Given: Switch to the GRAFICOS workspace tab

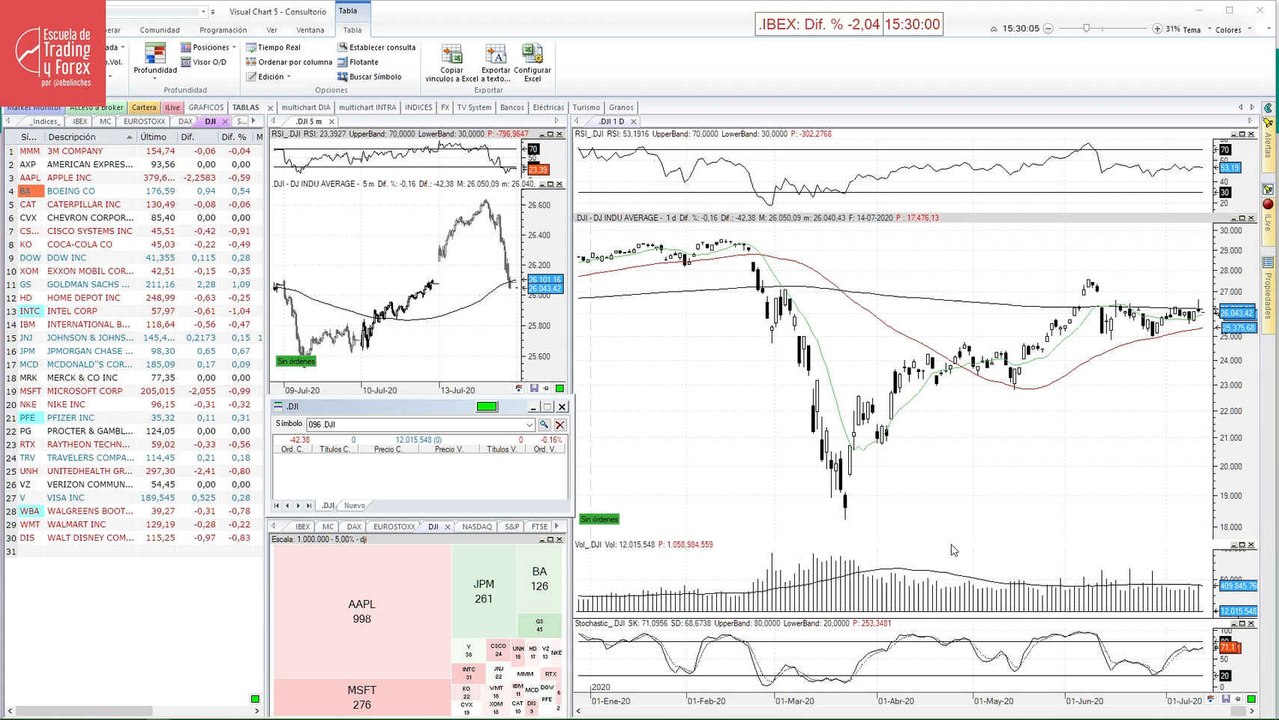Looking at the screenshot, I should (206, 107).
